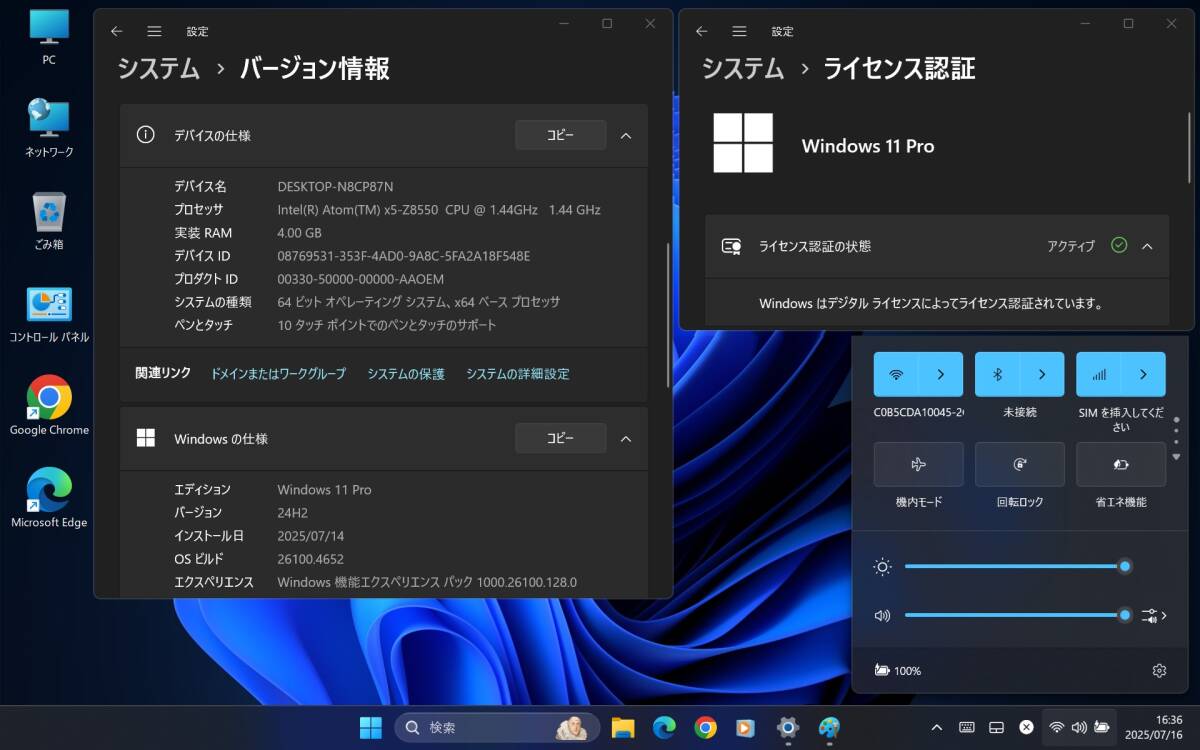This screenshot has width=1200, height=750.
Task: Collapse ライセンス認証の状態 section
Action: [x=1147, y=246]
